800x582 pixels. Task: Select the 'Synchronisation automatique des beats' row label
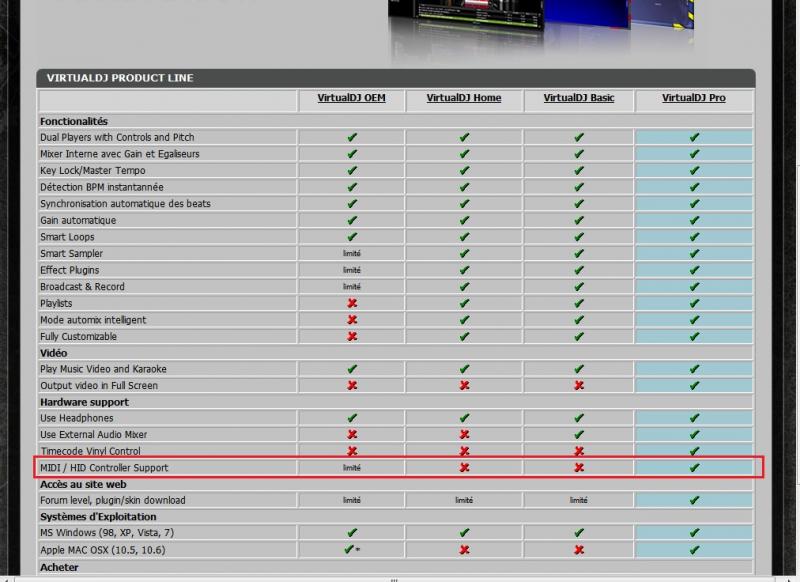pos(125,204)
